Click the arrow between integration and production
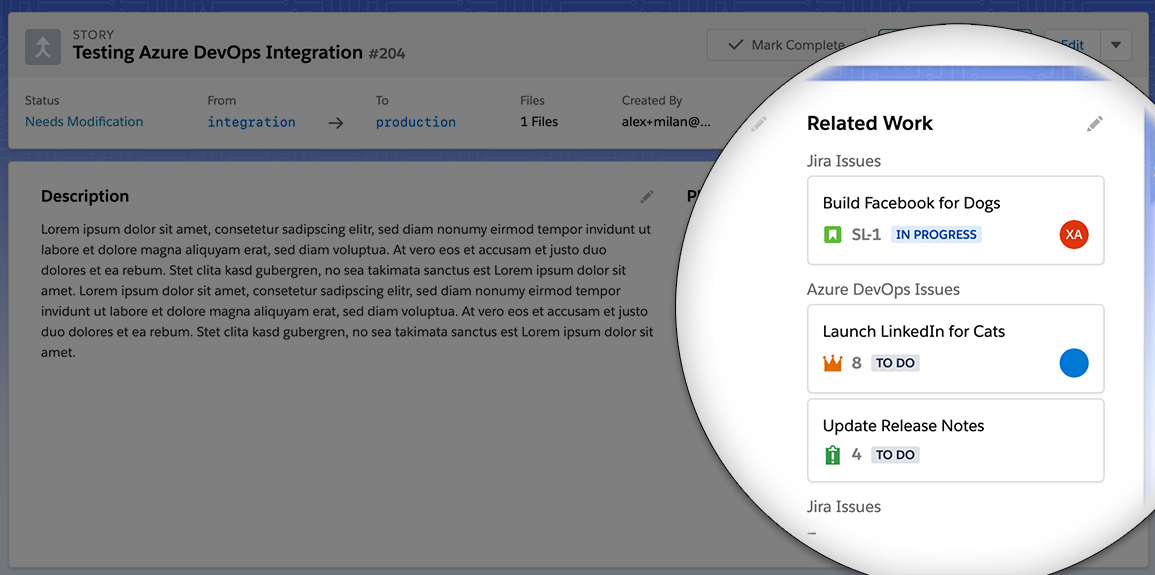 [x=336, y=122]
